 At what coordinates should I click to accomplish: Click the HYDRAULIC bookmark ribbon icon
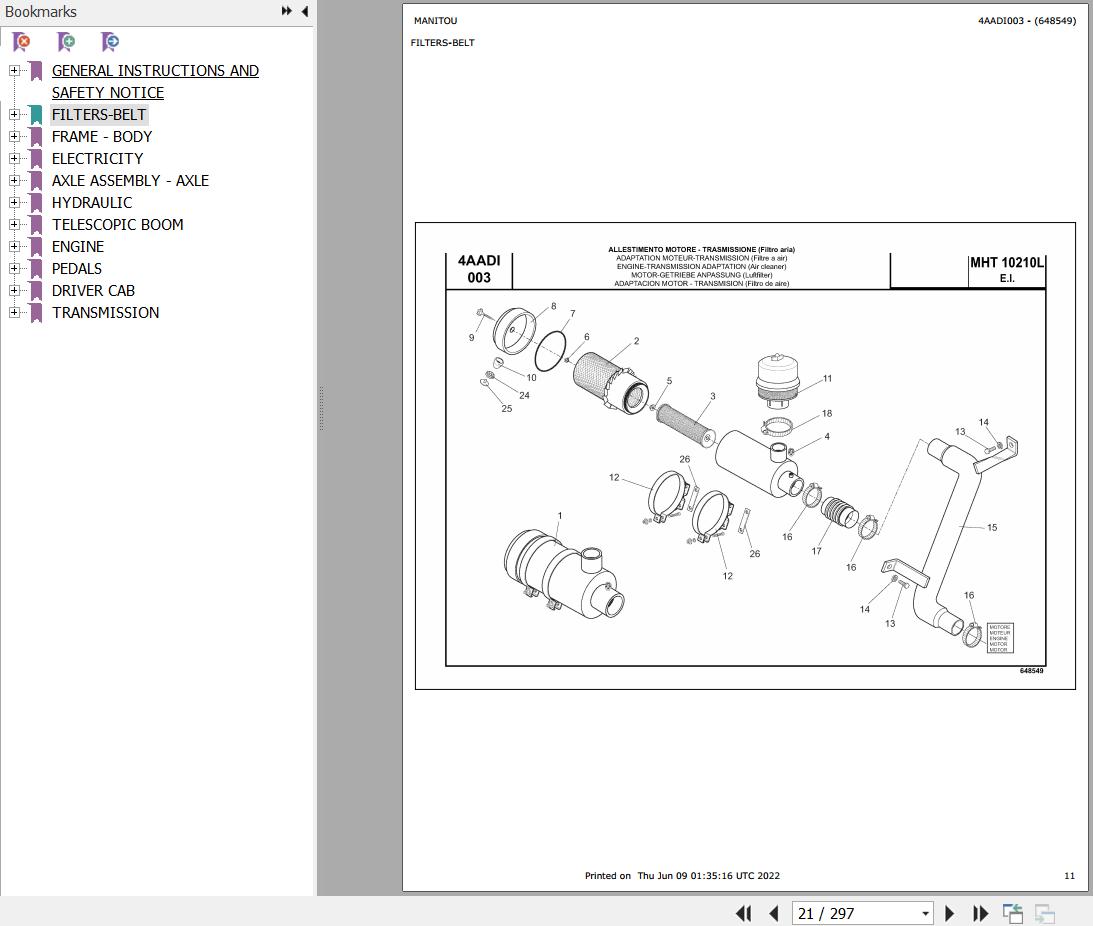(x=36, y=202)
